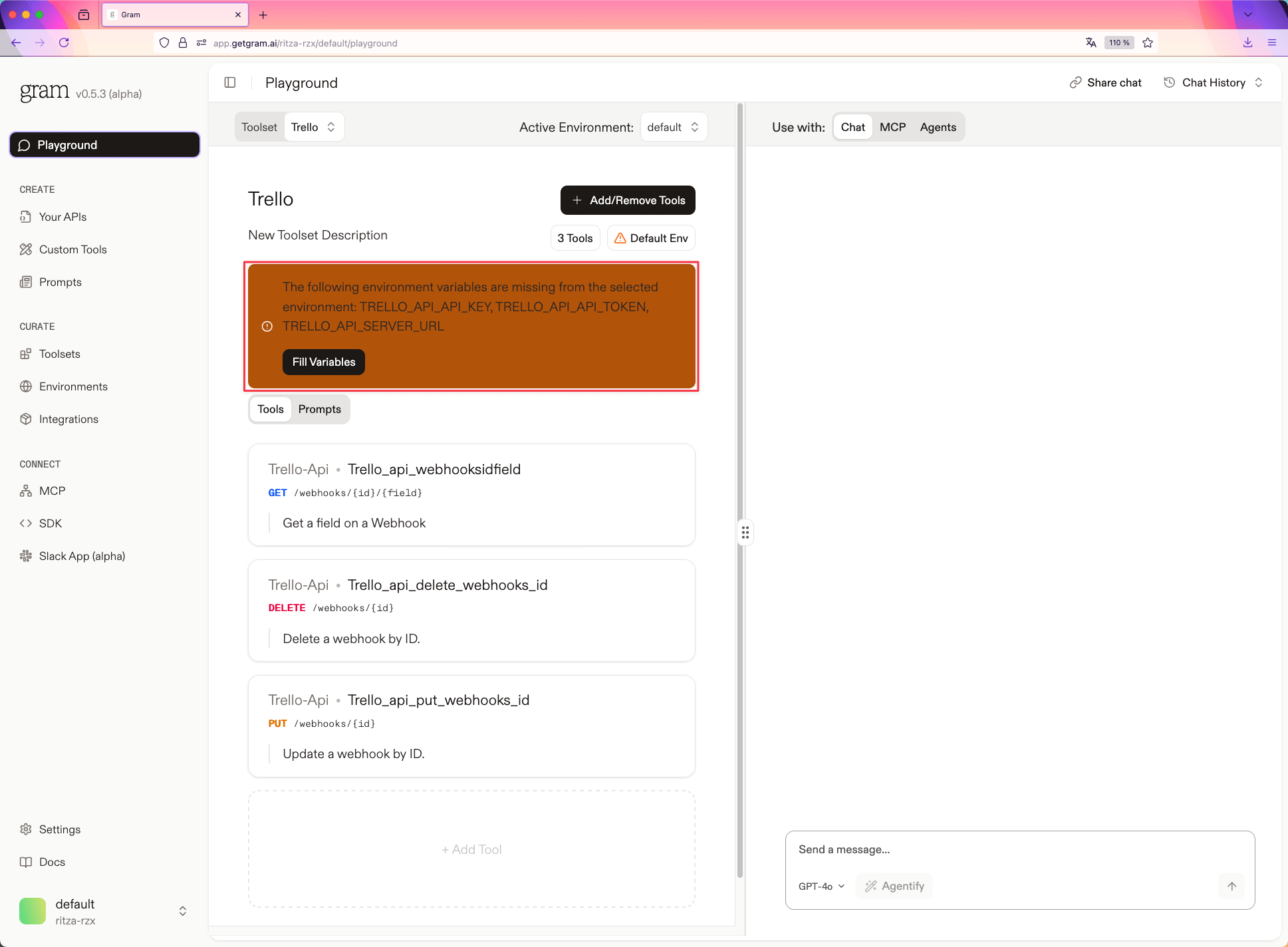
Task: Click Fill Variables button
Action: click(x=324, y=362)
